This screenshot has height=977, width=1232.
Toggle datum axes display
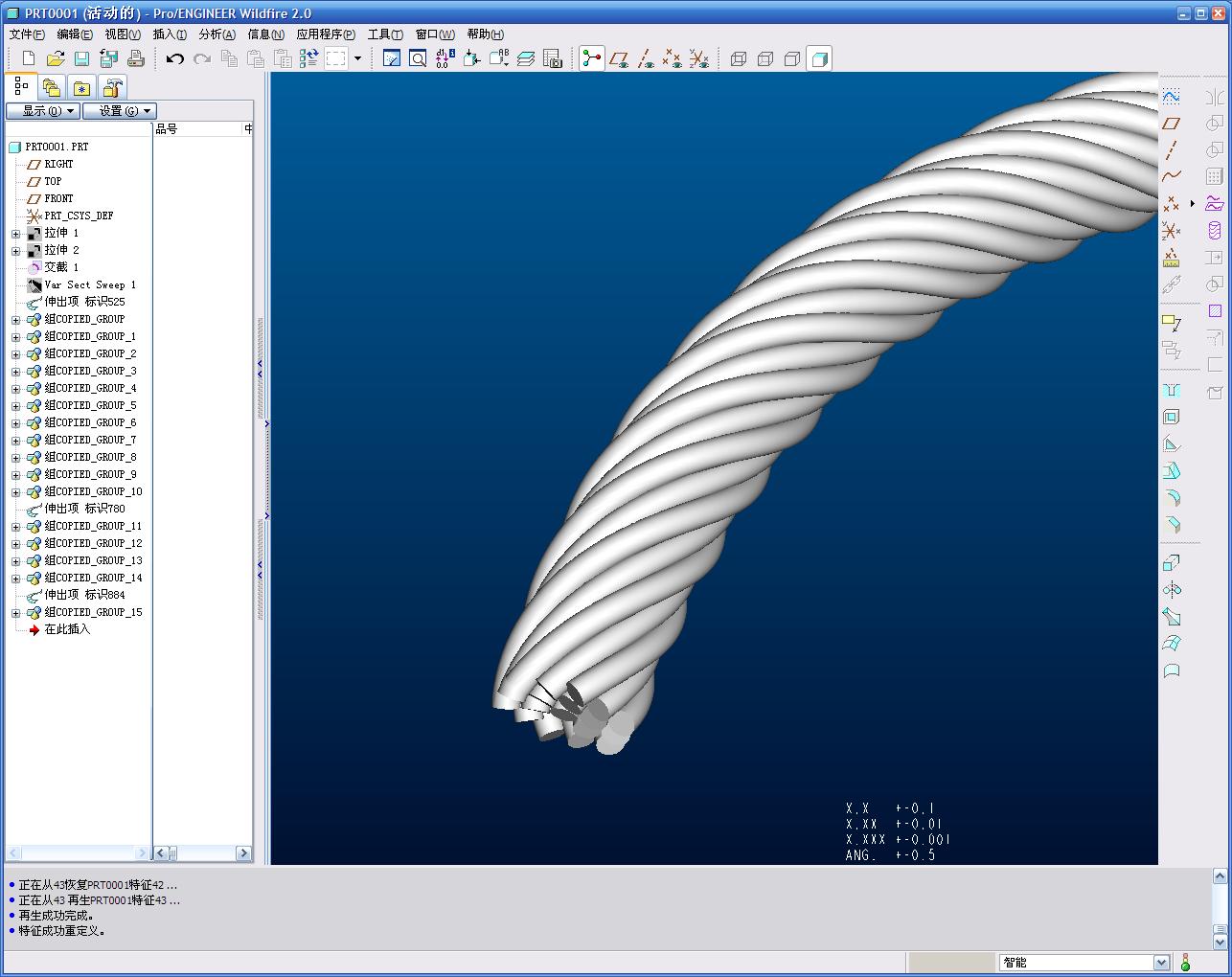click(x=646, y=58)
